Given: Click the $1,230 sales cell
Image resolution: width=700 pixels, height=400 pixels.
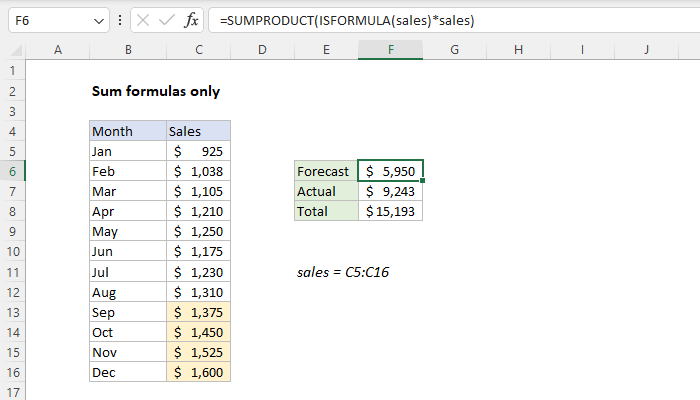Looking at the screenshot, I should click(199, 272).
